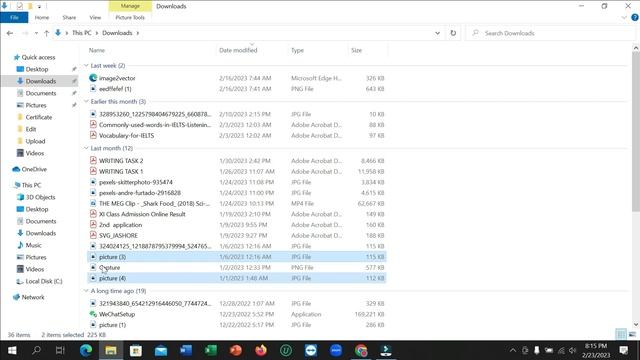Switch to Details view layout icon
This screenshot has width=640, height=360.
[x=621, y=334]
